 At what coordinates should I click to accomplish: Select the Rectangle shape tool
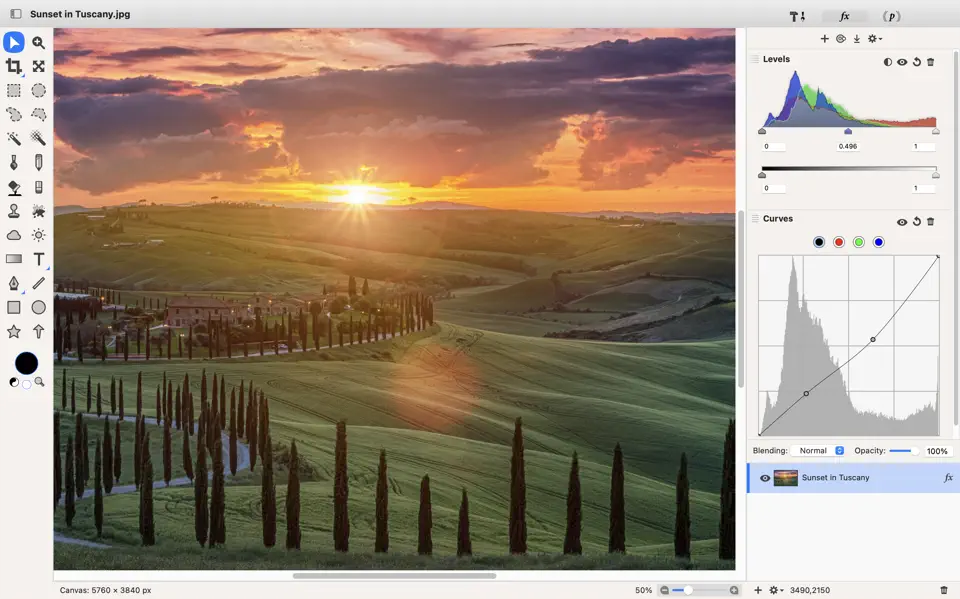pos(13,307)
